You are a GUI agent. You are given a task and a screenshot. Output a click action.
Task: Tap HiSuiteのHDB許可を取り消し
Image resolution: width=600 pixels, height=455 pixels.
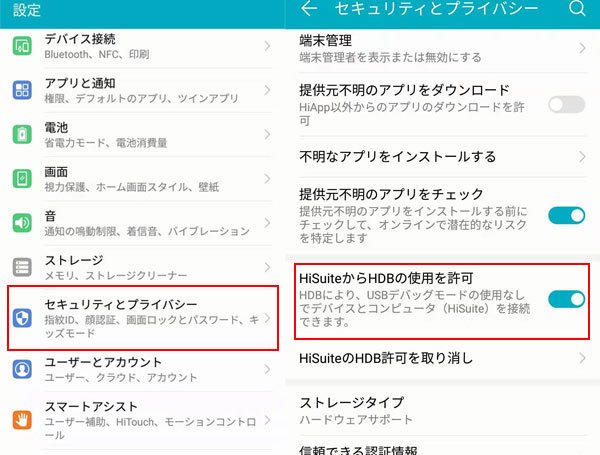(442, 358)
